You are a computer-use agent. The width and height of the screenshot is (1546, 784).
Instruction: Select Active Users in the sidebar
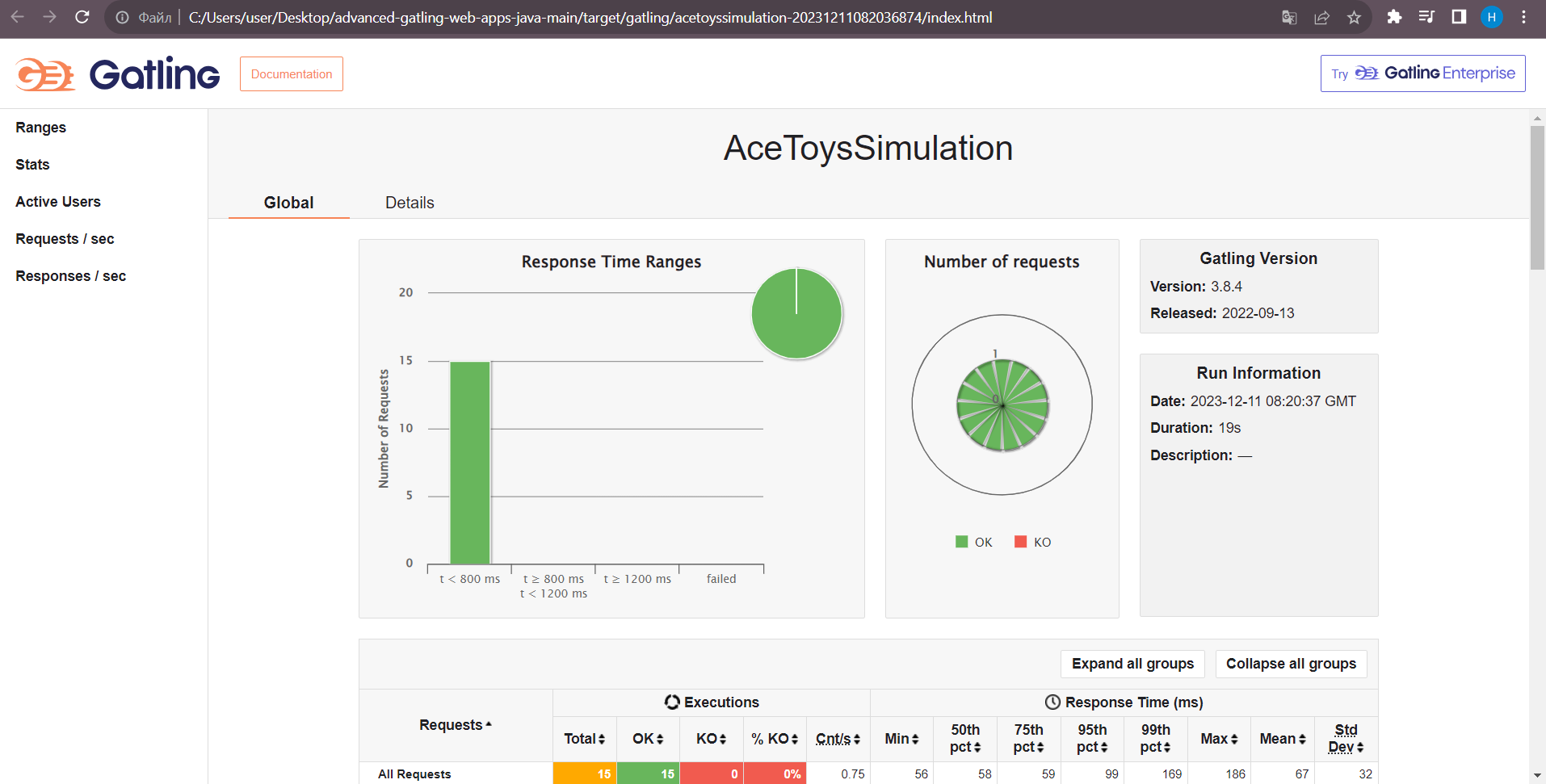pos(58,202)
